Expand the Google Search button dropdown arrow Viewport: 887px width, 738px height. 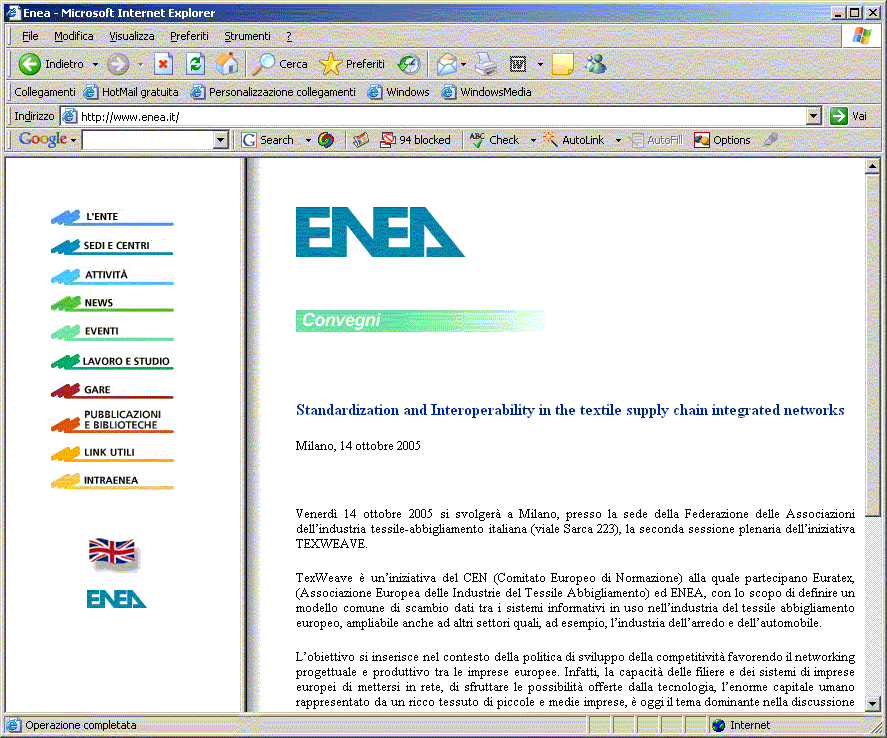point(308,140)
